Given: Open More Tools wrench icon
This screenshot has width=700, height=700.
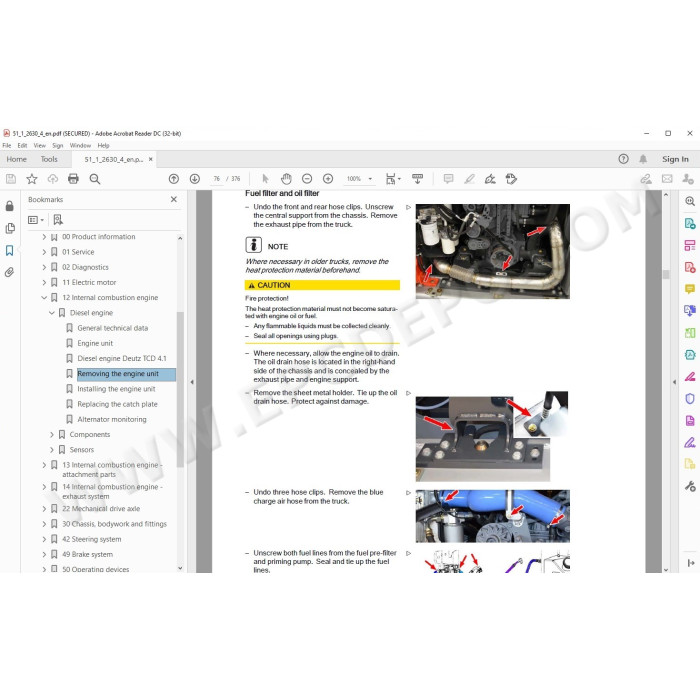Looking at the screenshot, I should [x=690, y=486].
